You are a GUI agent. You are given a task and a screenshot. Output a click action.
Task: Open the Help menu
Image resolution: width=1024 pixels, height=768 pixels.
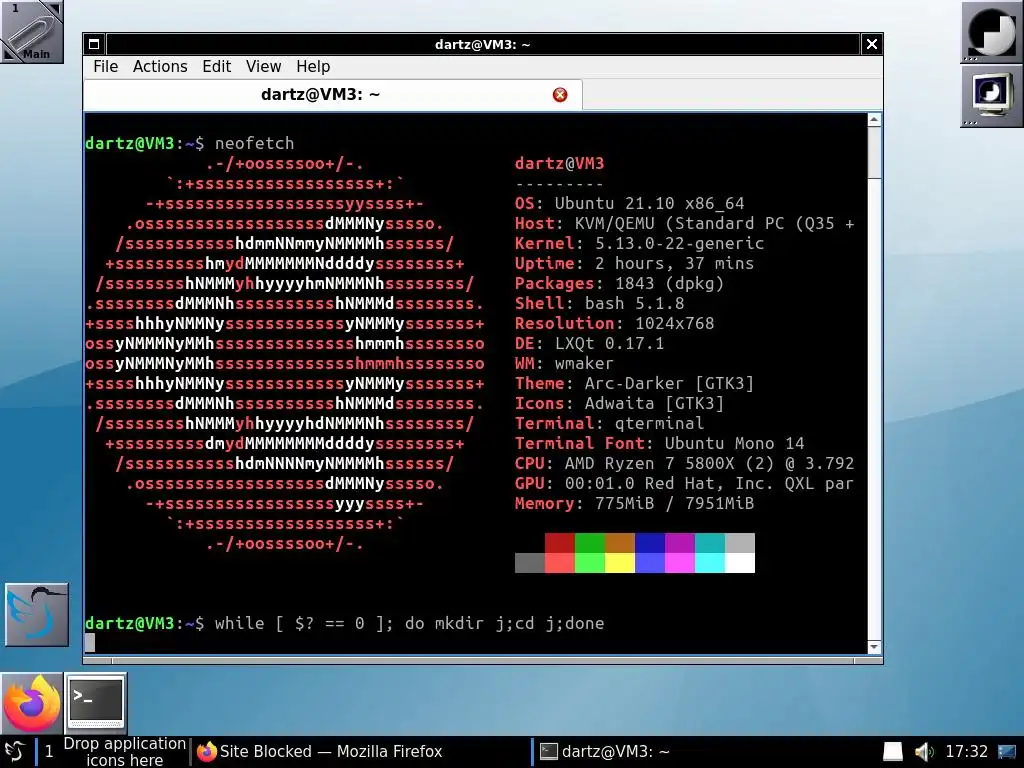(313, 67)
